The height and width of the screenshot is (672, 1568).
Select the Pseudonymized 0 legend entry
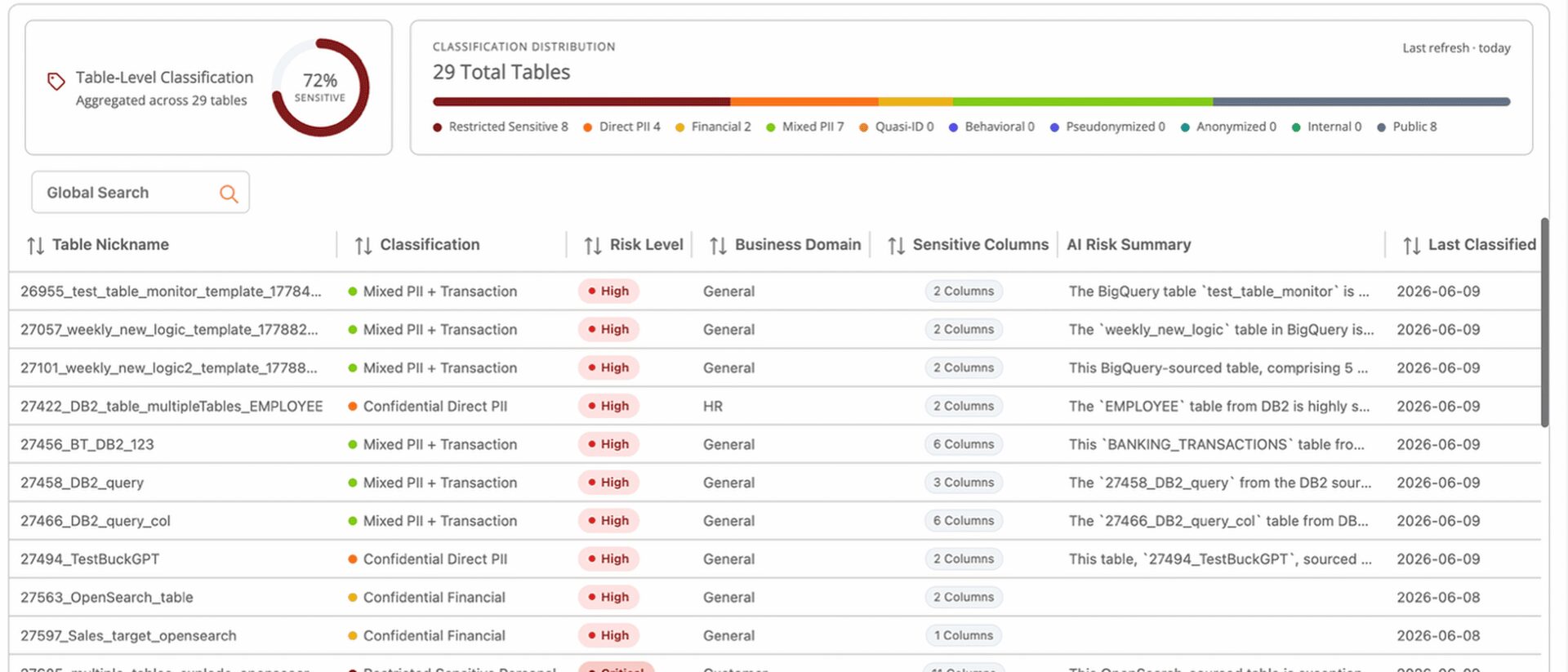[x=1107, y=127]
